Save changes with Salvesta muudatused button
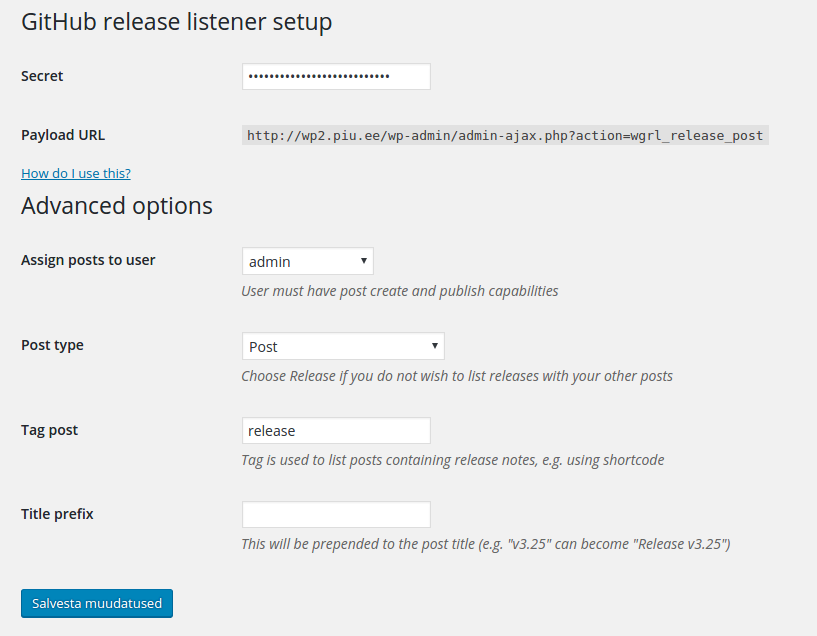This screenshot has height=636, width=817. click(97, 603)
